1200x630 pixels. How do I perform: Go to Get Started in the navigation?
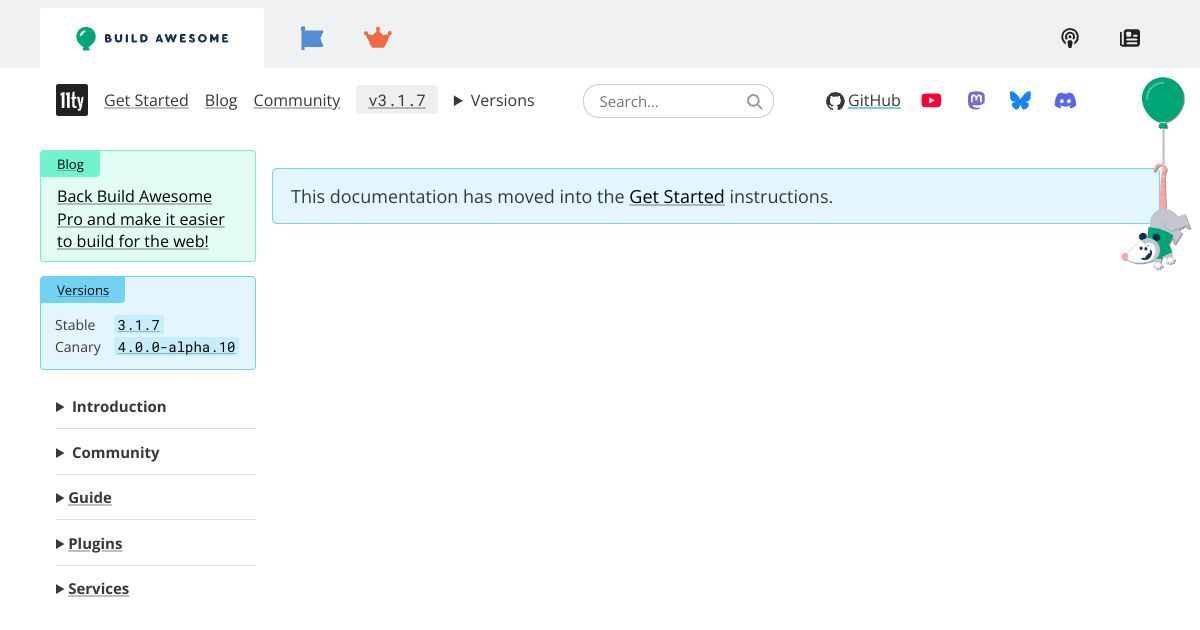(x=146, y=100)
